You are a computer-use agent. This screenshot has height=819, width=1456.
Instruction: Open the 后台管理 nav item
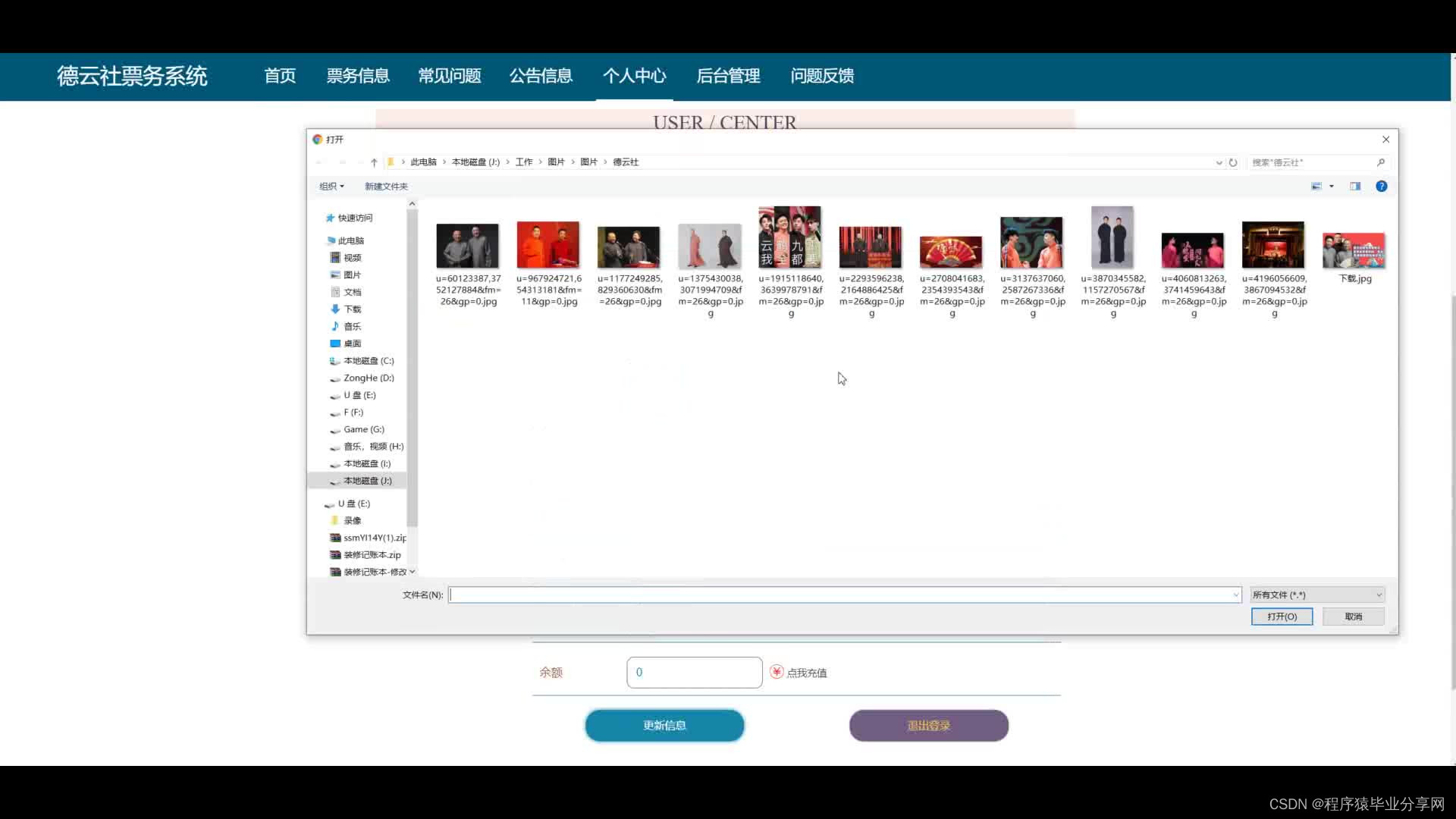click(x=728, y=76)
